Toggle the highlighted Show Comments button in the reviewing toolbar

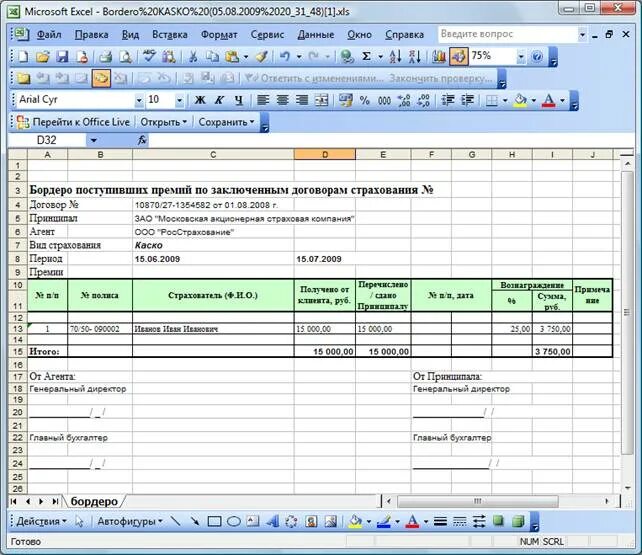pos(101,78)
